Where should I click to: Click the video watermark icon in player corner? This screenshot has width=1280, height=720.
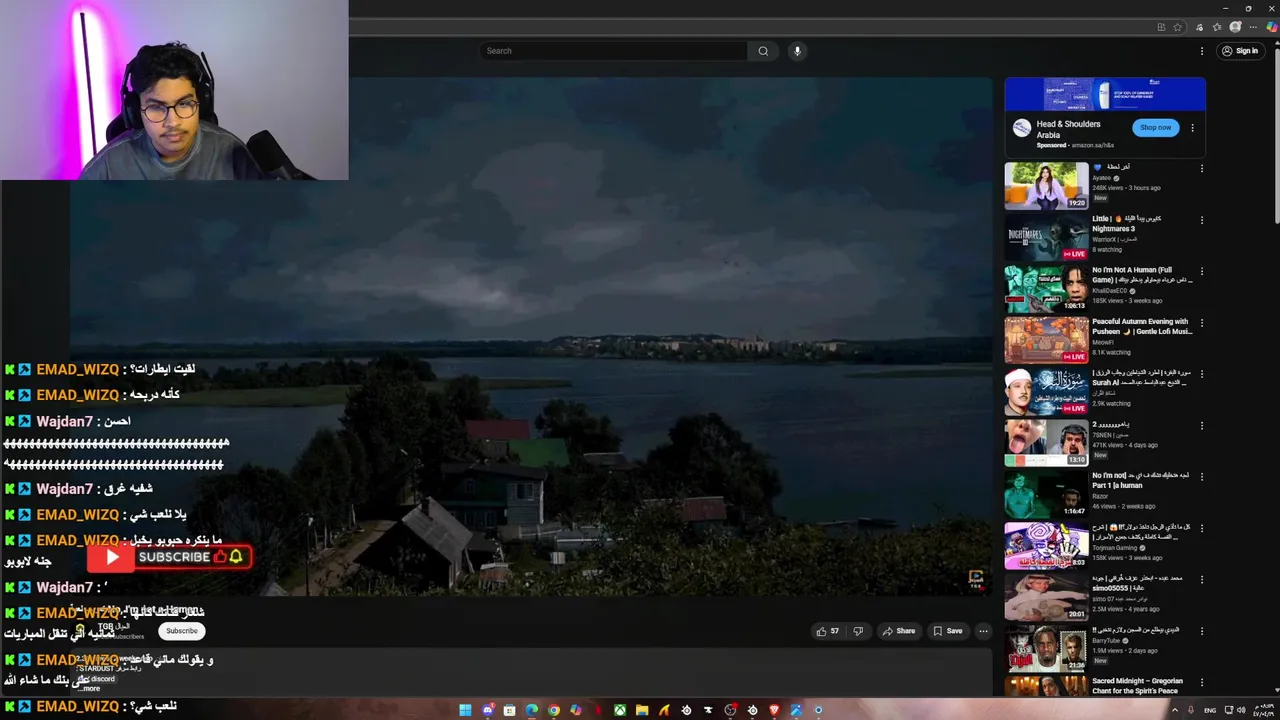[x=976, y=579]
